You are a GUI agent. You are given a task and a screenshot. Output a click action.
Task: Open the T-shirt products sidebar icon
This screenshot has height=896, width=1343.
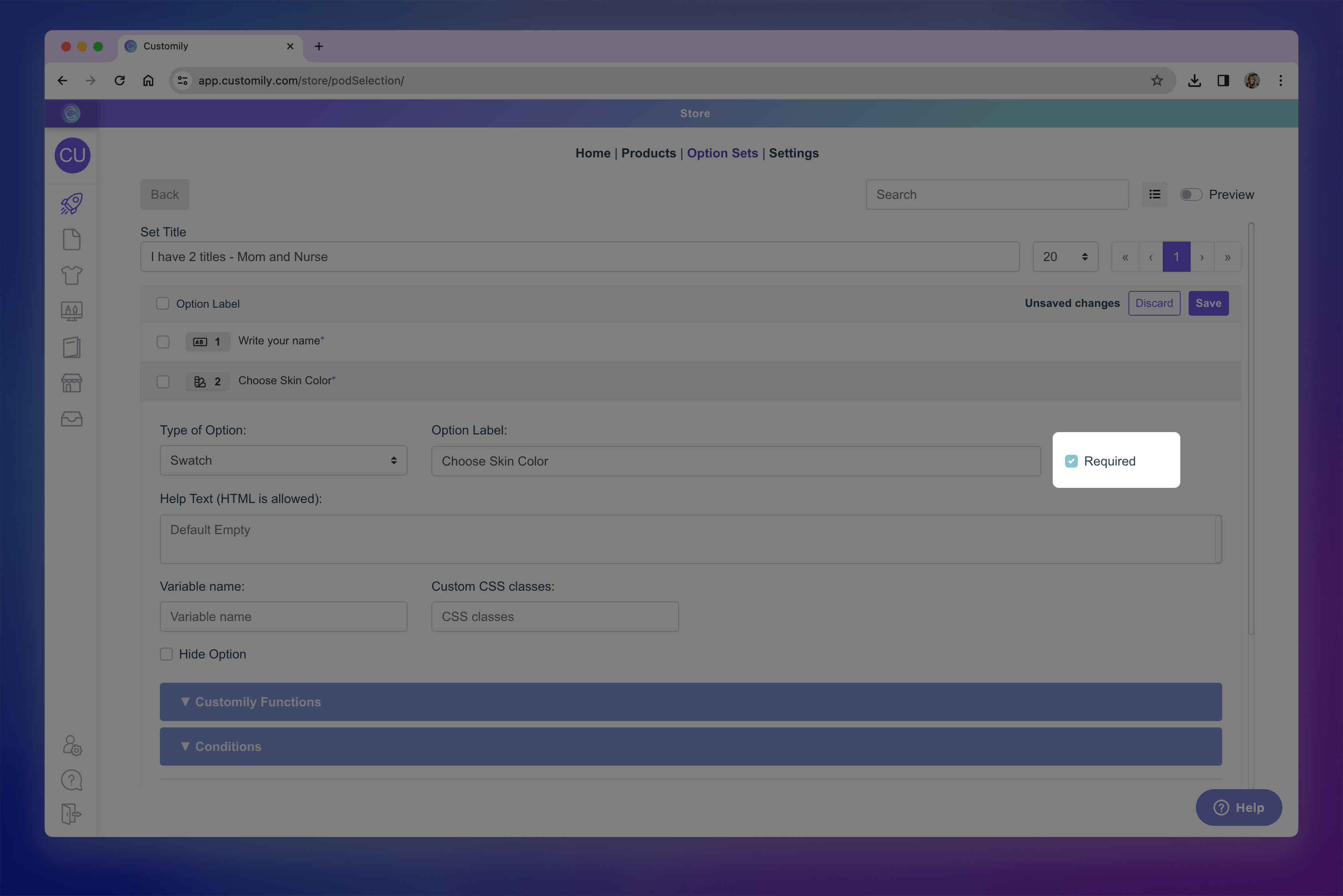71,275
